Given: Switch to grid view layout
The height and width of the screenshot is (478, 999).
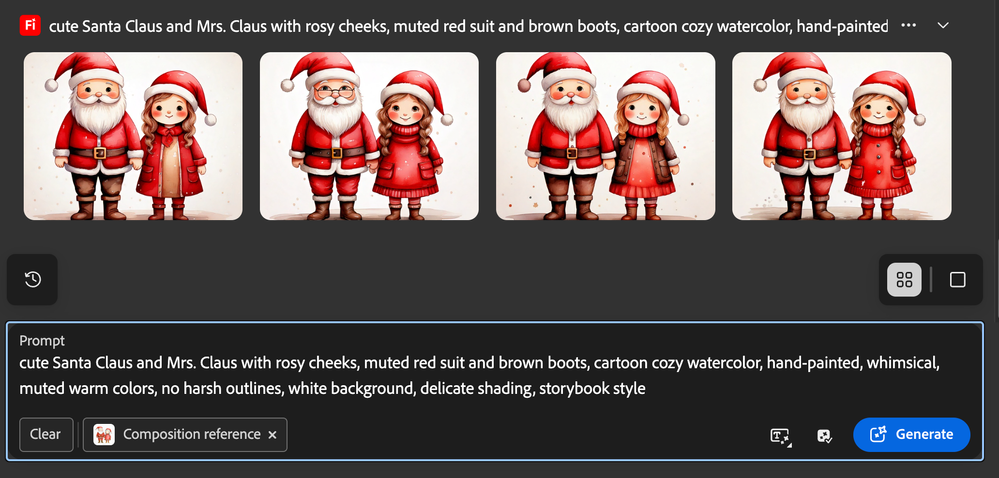Looking at the screenshot, I should (x=904, y=280).
